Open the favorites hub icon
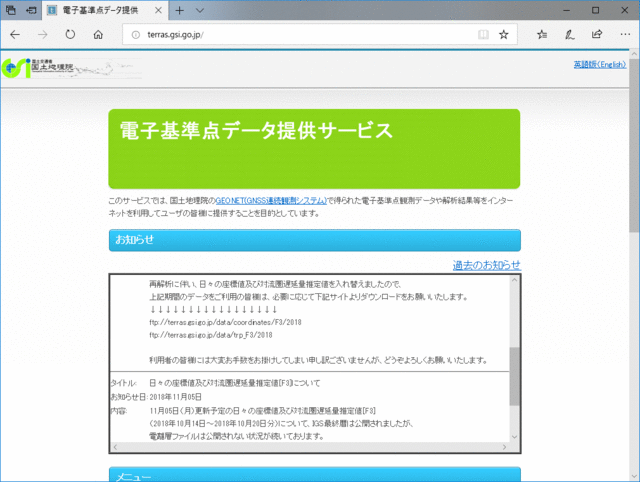Viewport: 640px width, 482px height. (542, 35)
